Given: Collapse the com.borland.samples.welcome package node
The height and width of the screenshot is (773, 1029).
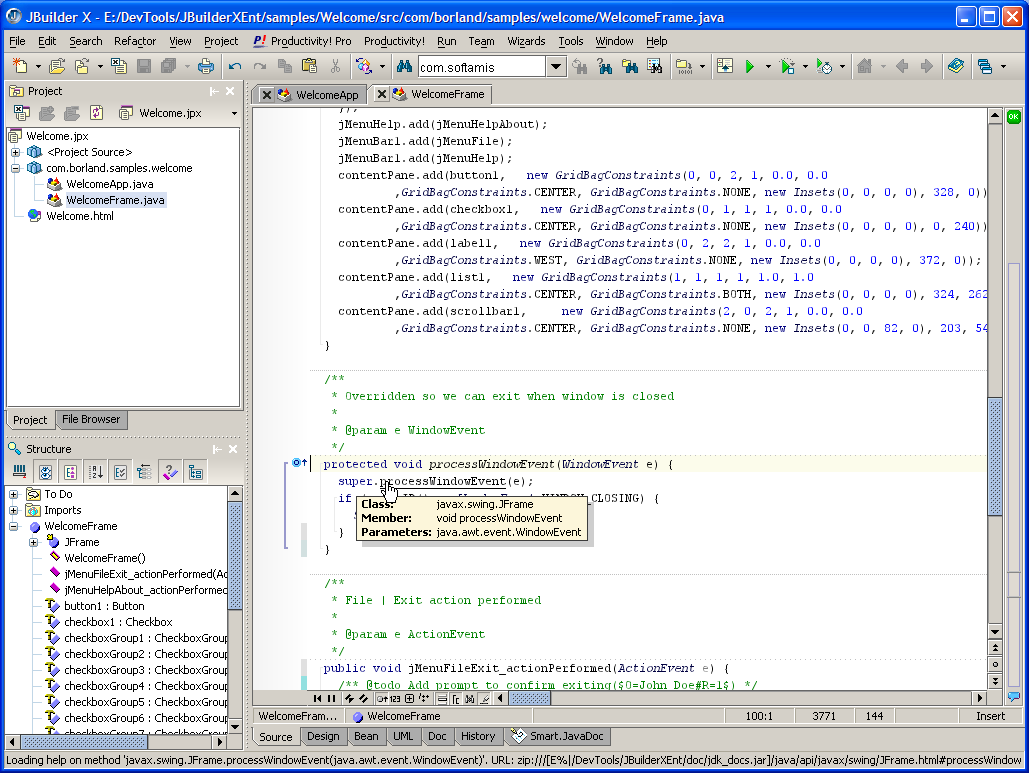Looking at the screenshot, I should pos(15,168).
